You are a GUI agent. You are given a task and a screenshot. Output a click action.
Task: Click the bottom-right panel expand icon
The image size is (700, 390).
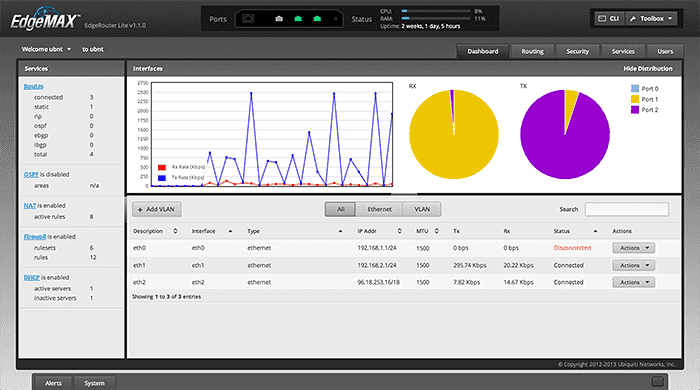tap(657, 382)
